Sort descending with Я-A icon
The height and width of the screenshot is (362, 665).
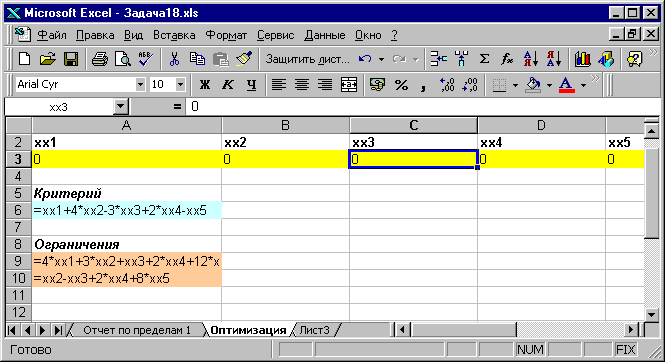tap(553, 59)
